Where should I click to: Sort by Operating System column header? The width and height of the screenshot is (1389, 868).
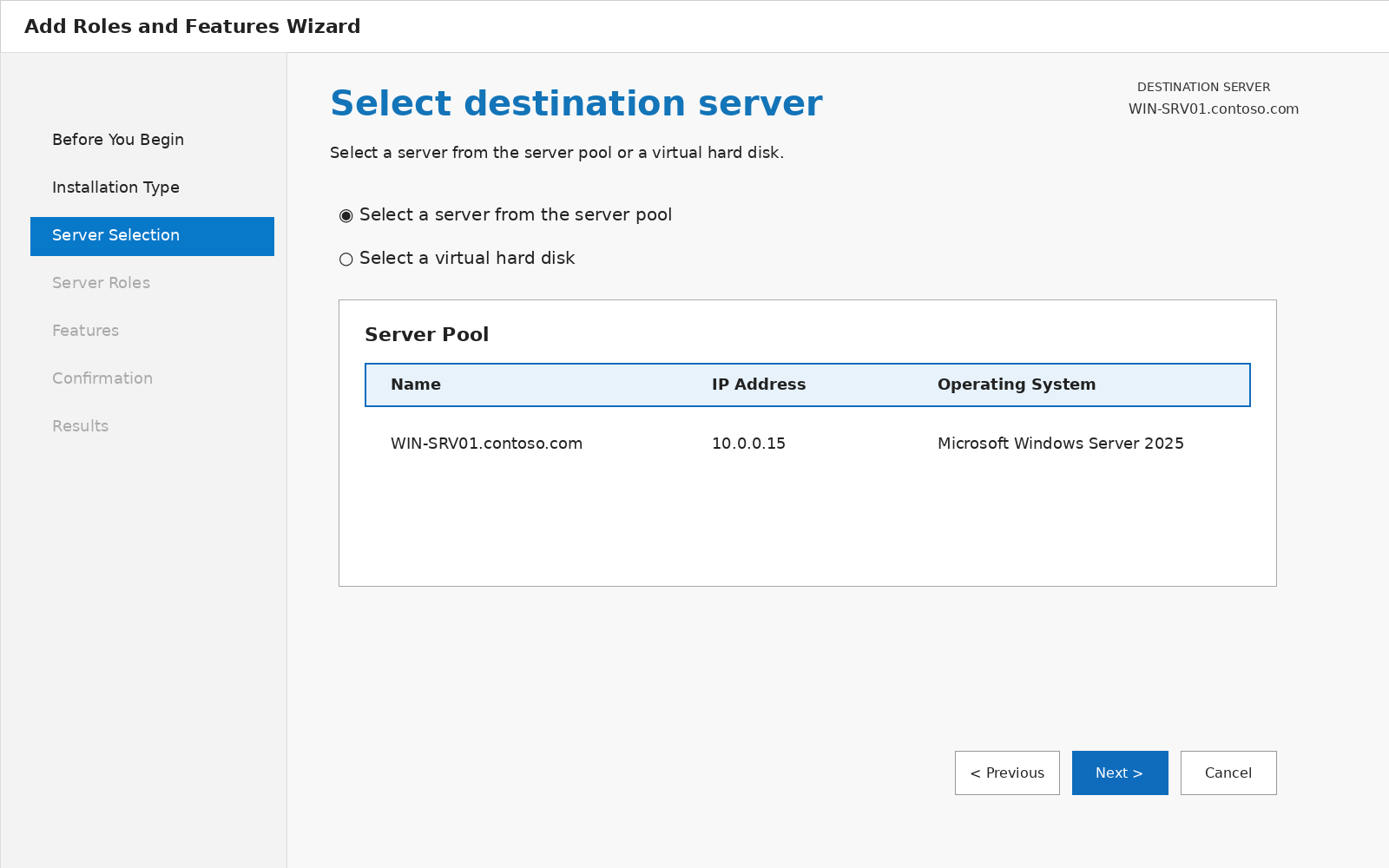tap(1017, 385)
